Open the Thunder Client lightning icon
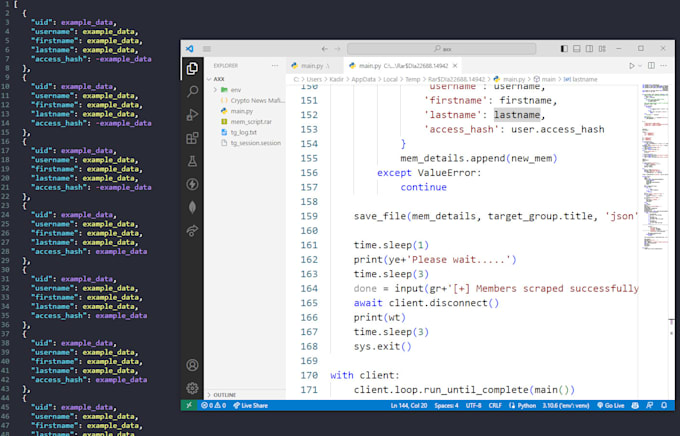The image size is (680, 436). coord(192,184)
